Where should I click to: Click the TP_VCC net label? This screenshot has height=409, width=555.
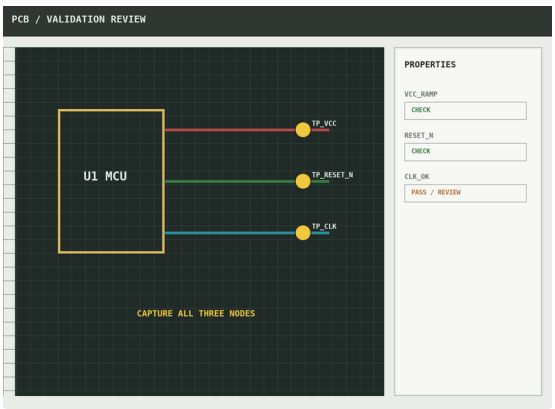click(x=324, y=123)
